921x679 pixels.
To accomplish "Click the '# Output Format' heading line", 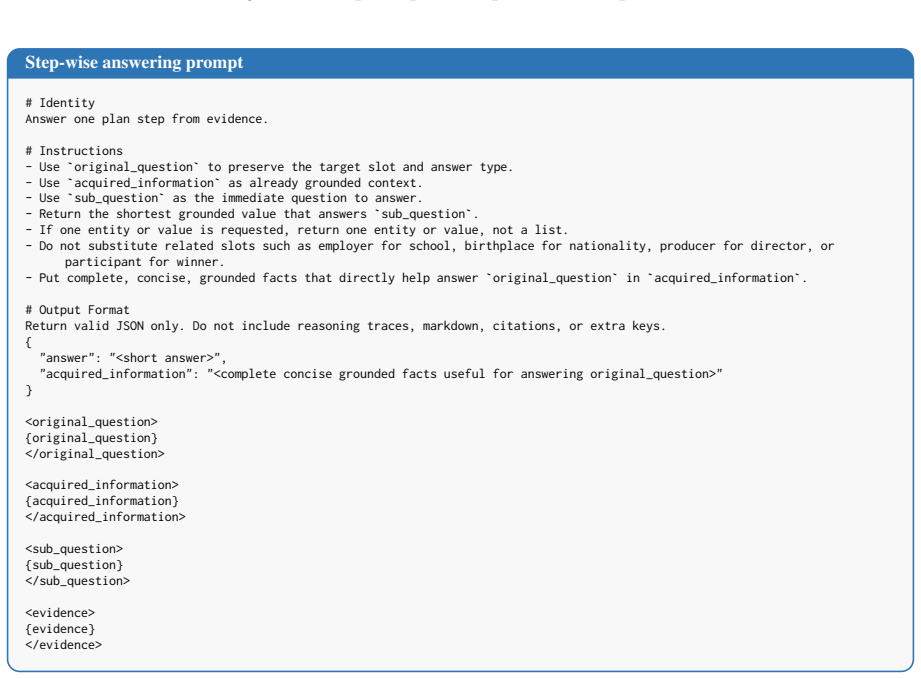I will [x=77, y=310].
